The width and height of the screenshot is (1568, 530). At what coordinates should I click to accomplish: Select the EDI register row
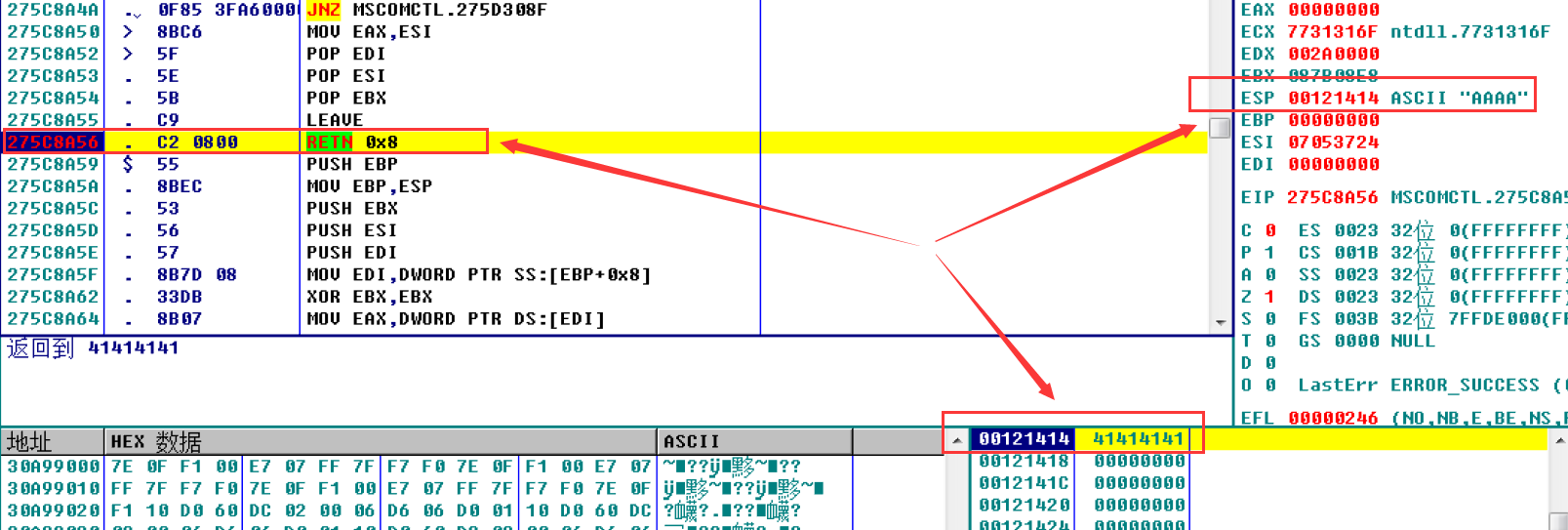[x=1310, y=164]
